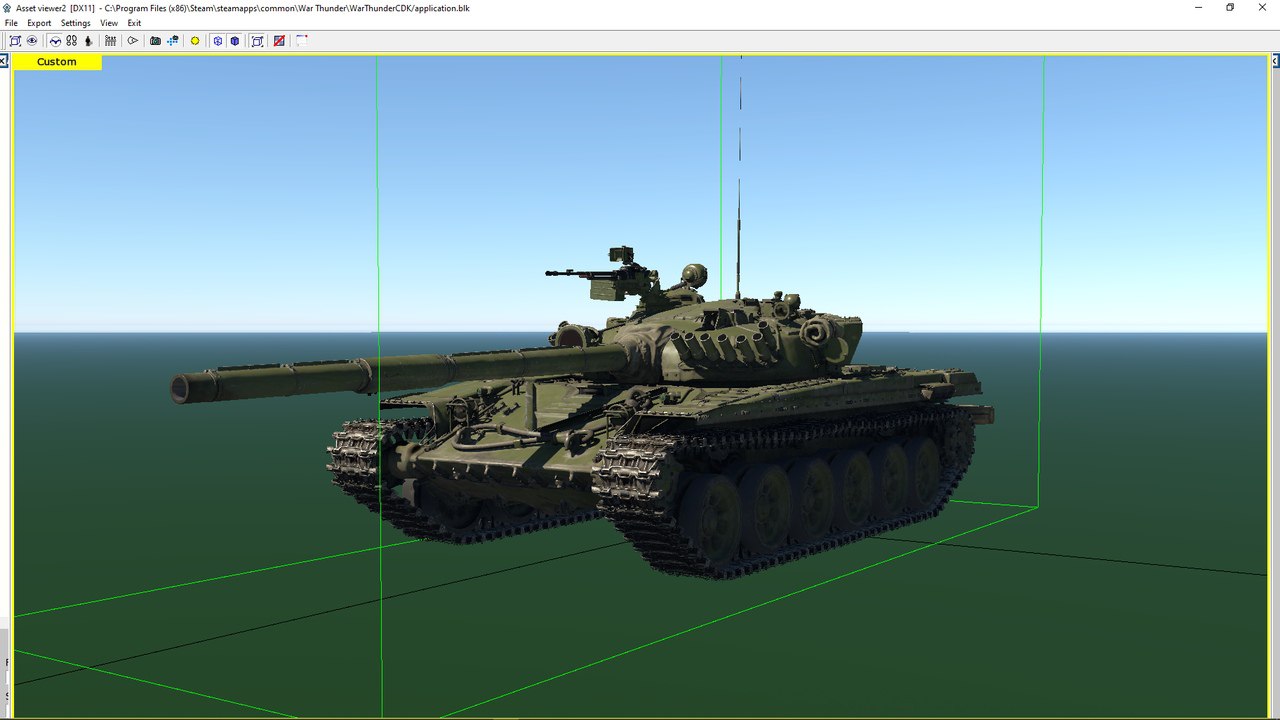
Task: Open the File menu
Action: pyautogui.click(x=11, y=23)
